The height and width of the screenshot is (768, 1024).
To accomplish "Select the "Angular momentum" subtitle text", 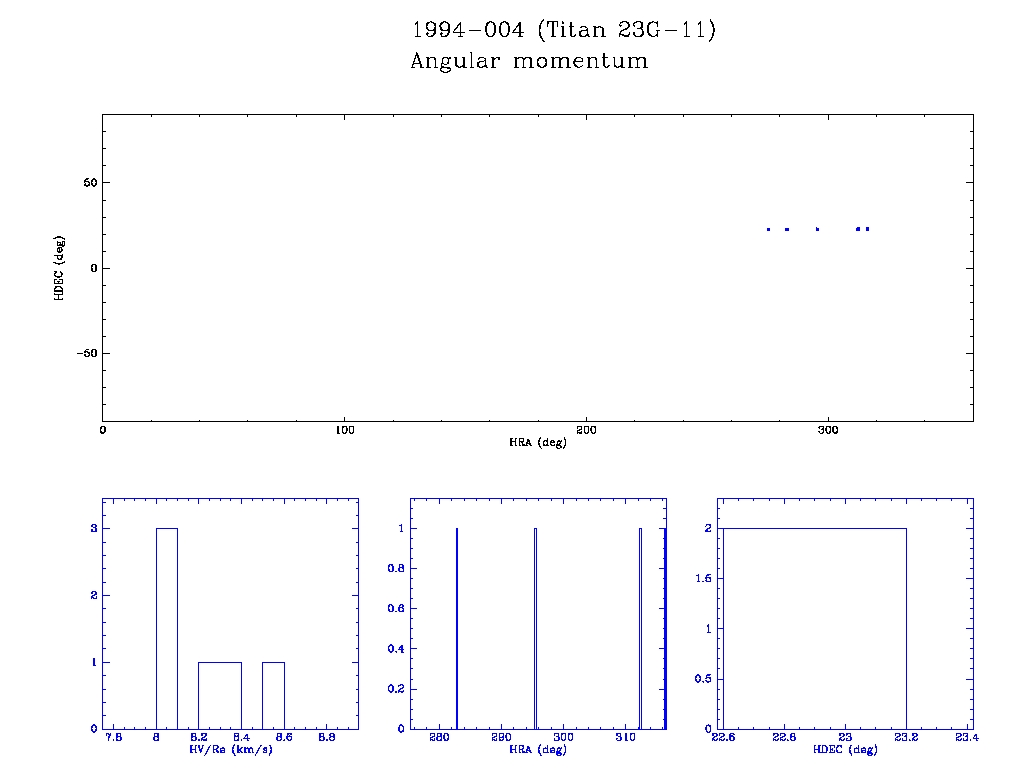I will [529, 61].
